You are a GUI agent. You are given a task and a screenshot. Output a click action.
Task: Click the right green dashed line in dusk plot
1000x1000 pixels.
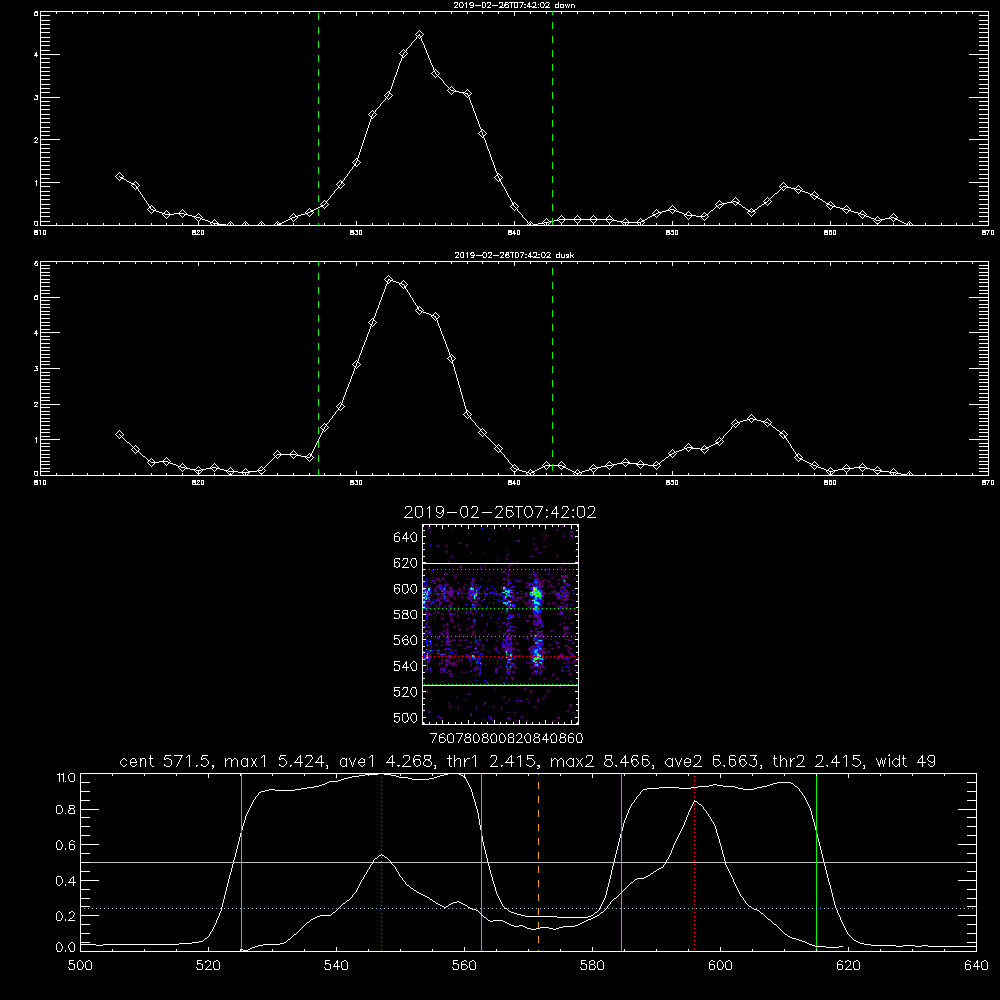coord(552,368)
